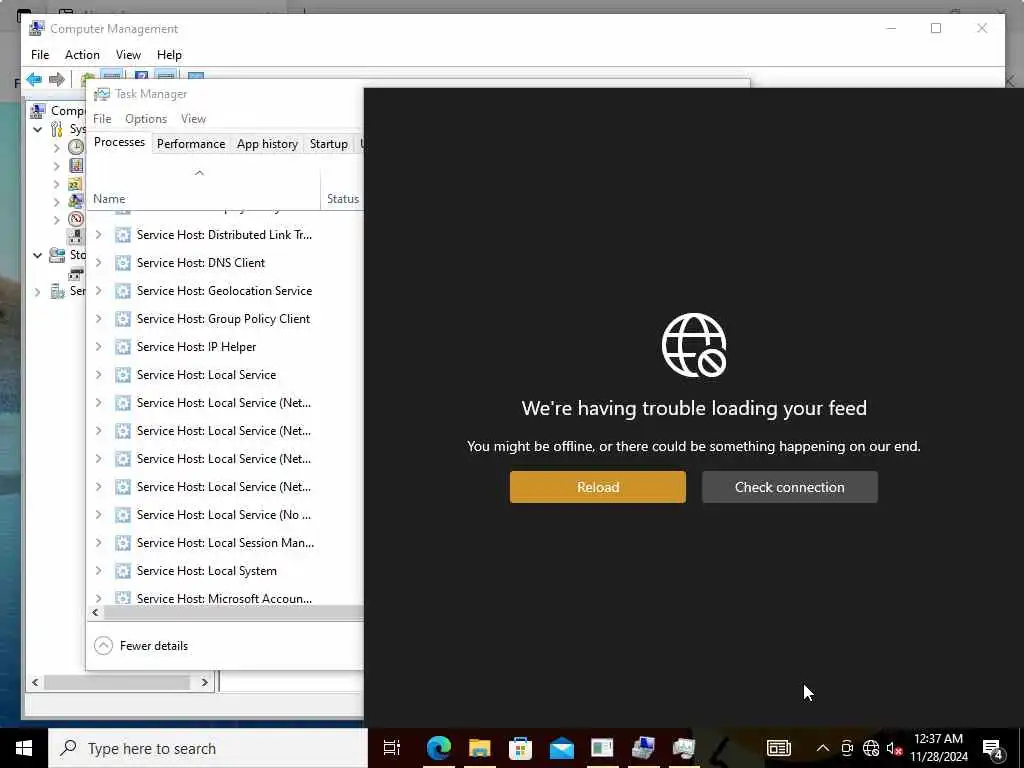
Task: Select the Storage node icon in tree
Action: tap(57, 255)
